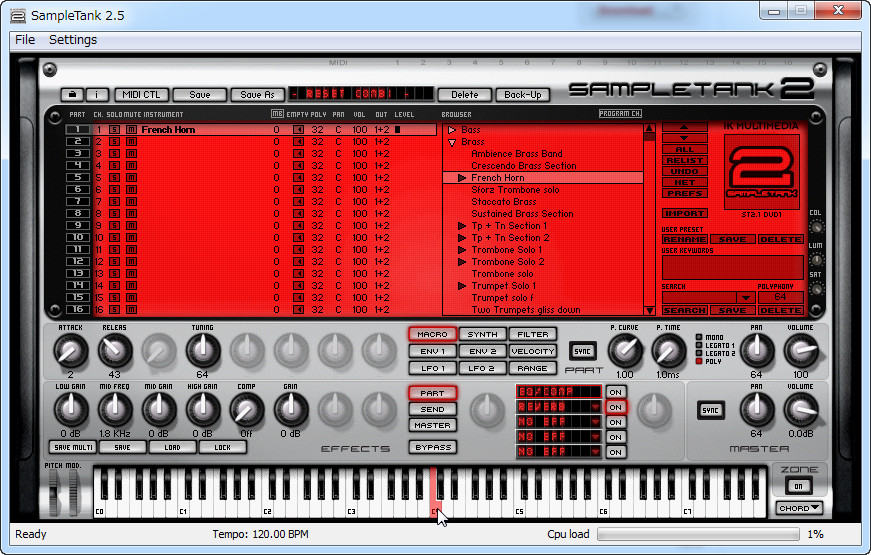871x555 pixels.
Task: Click the Master SYNC button
Action: click(710, 411)
